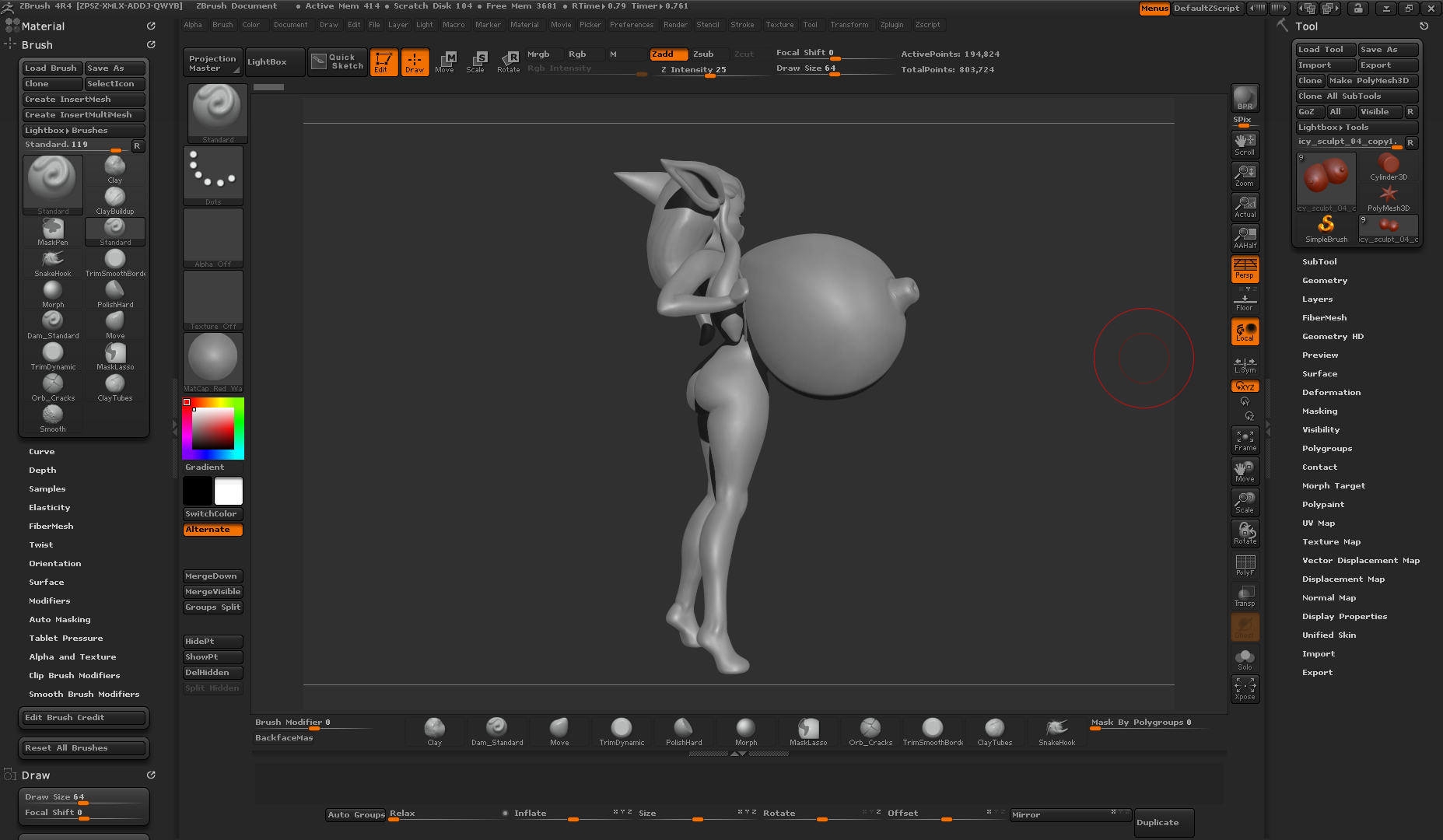Screen dimensions: 1443x840
Task: Click Reset All Brushes
Action: (83, 748)
